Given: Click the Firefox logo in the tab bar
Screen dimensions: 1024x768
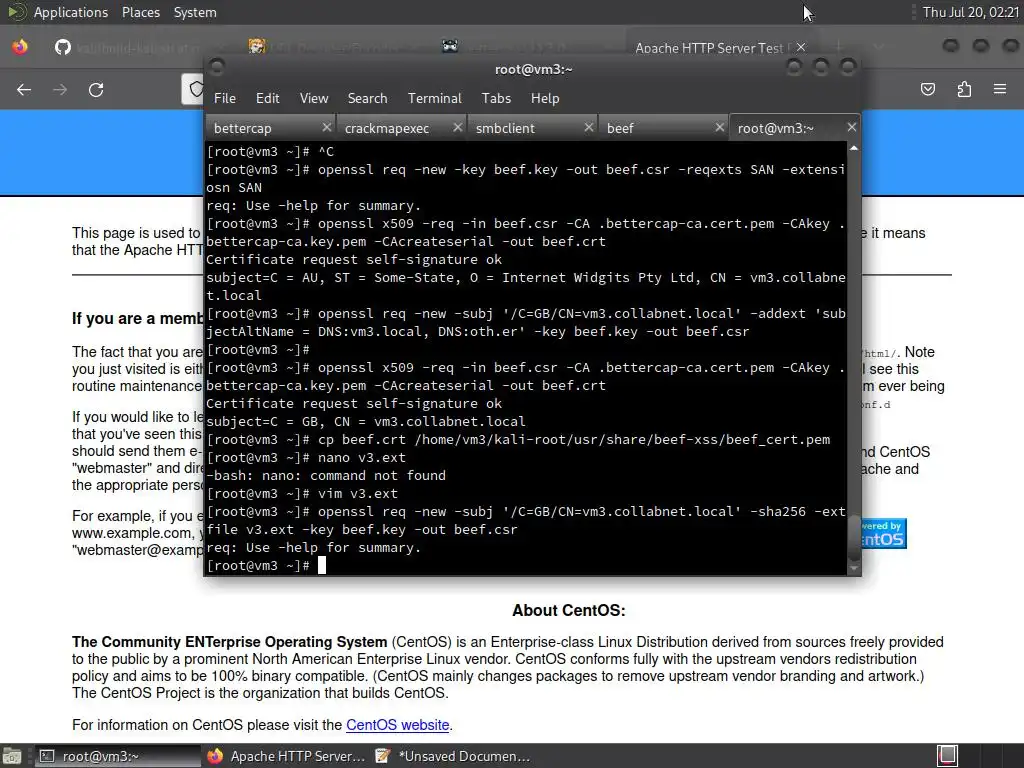Looking at the screenshot, I should tap(20, 47).
